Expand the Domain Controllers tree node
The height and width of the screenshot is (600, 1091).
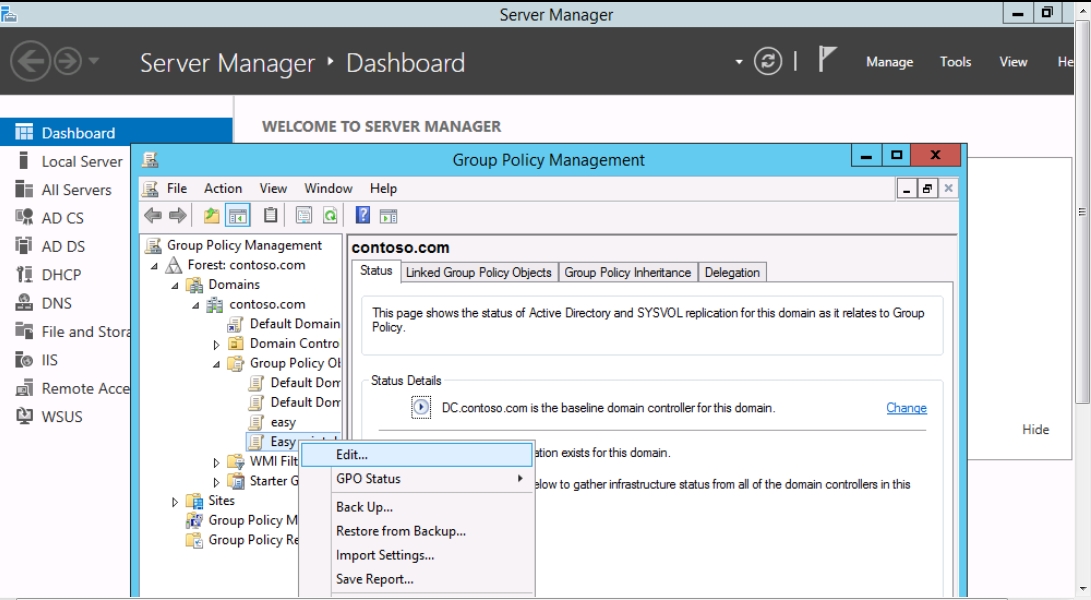[217, 344]
